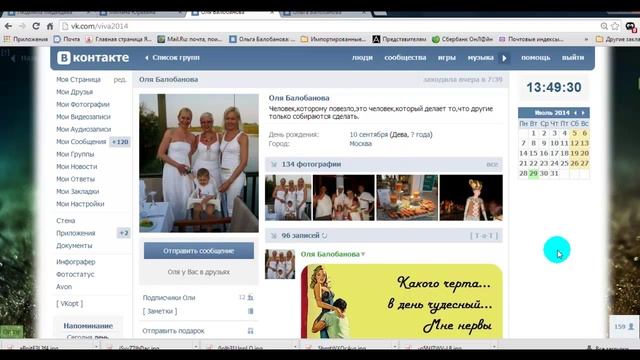Open the Почтовые индексы bookmark
Viewport: 640px width, 360px height.
[531, 39]
